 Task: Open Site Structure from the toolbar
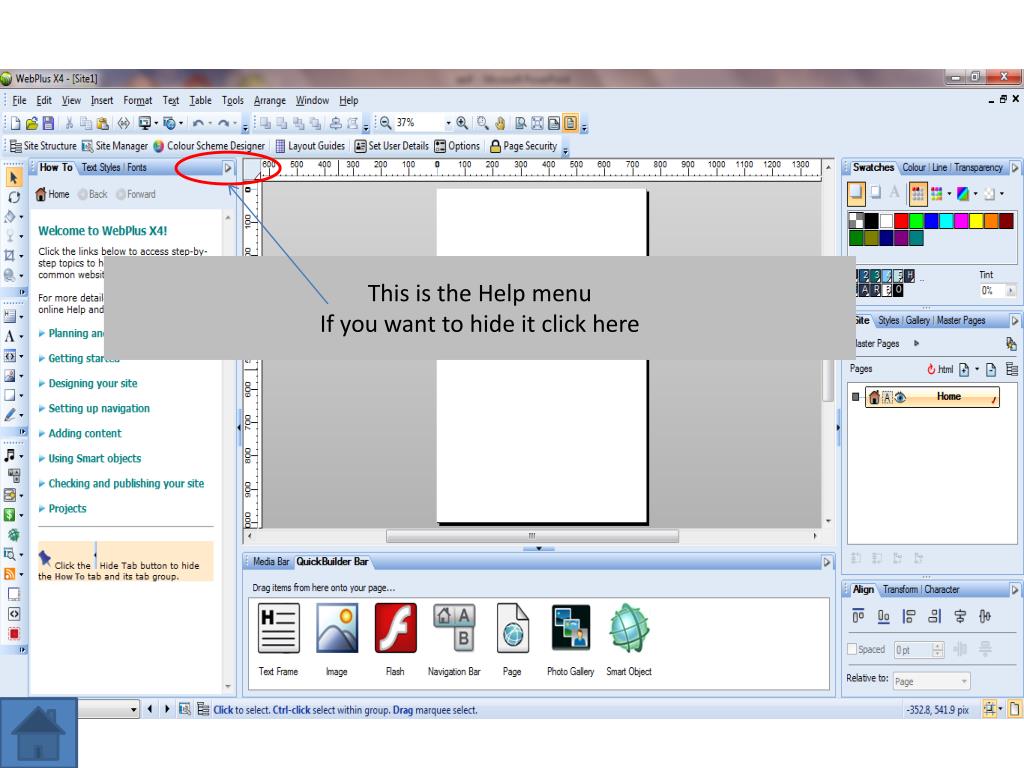point(43,146)
